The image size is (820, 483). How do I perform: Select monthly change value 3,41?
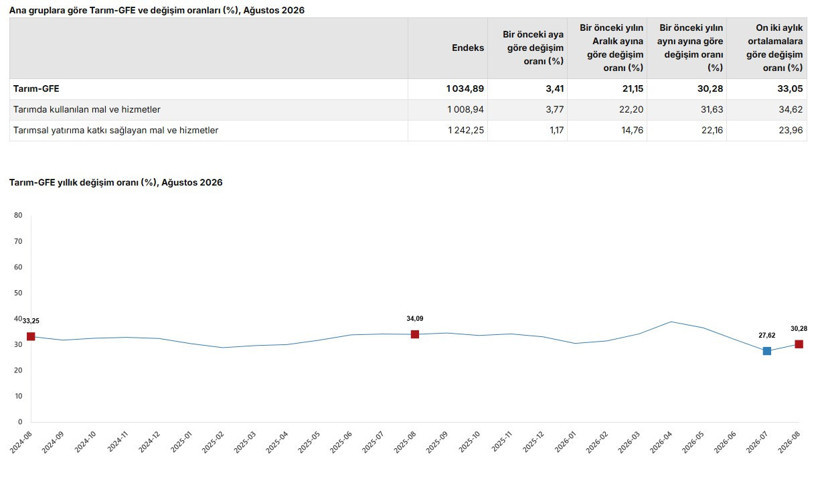coord(555,89)
